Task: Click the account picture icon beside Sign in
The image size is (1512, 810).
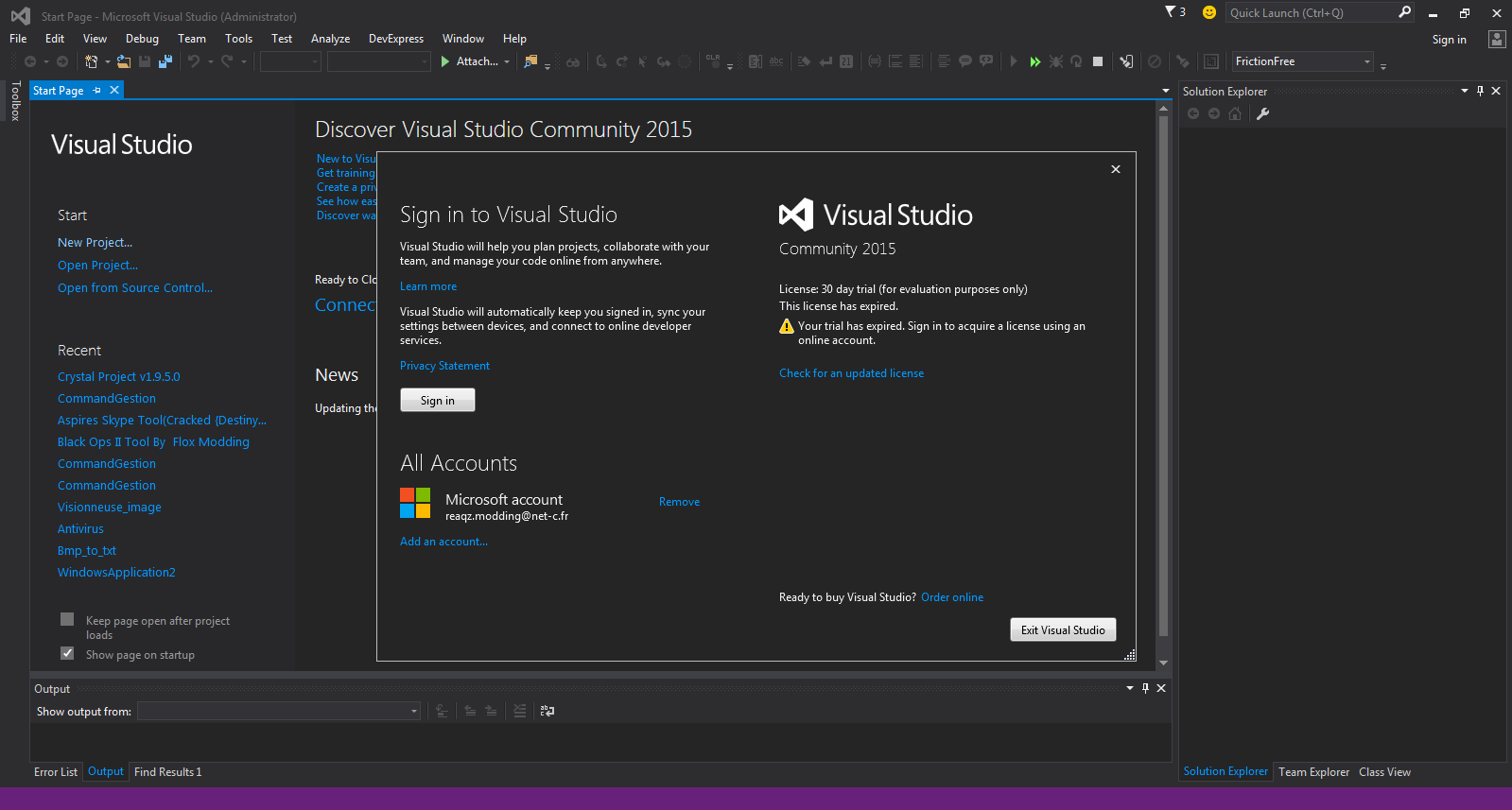Action: [1497, 39]
